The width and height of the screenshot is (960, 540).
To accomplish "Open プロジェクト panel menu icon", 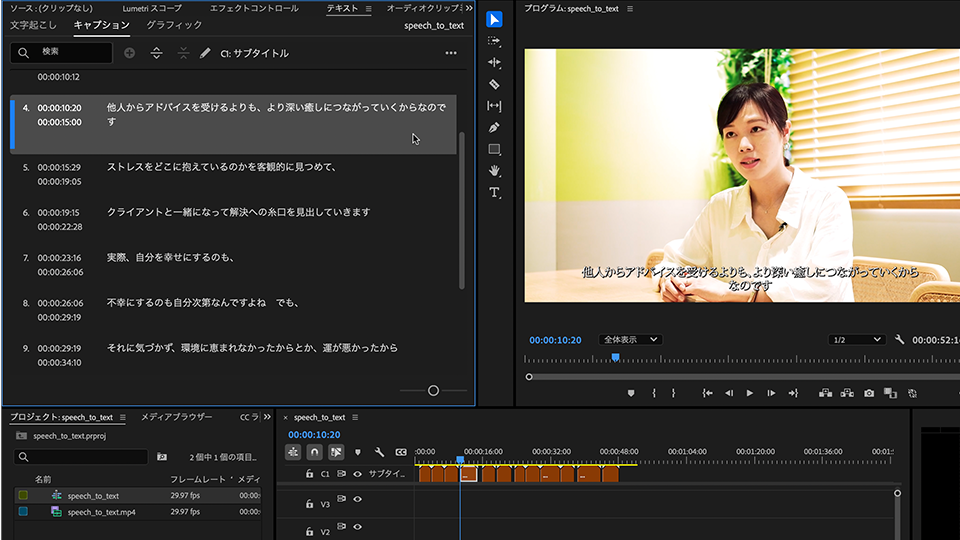I will (x=122, y=418).
